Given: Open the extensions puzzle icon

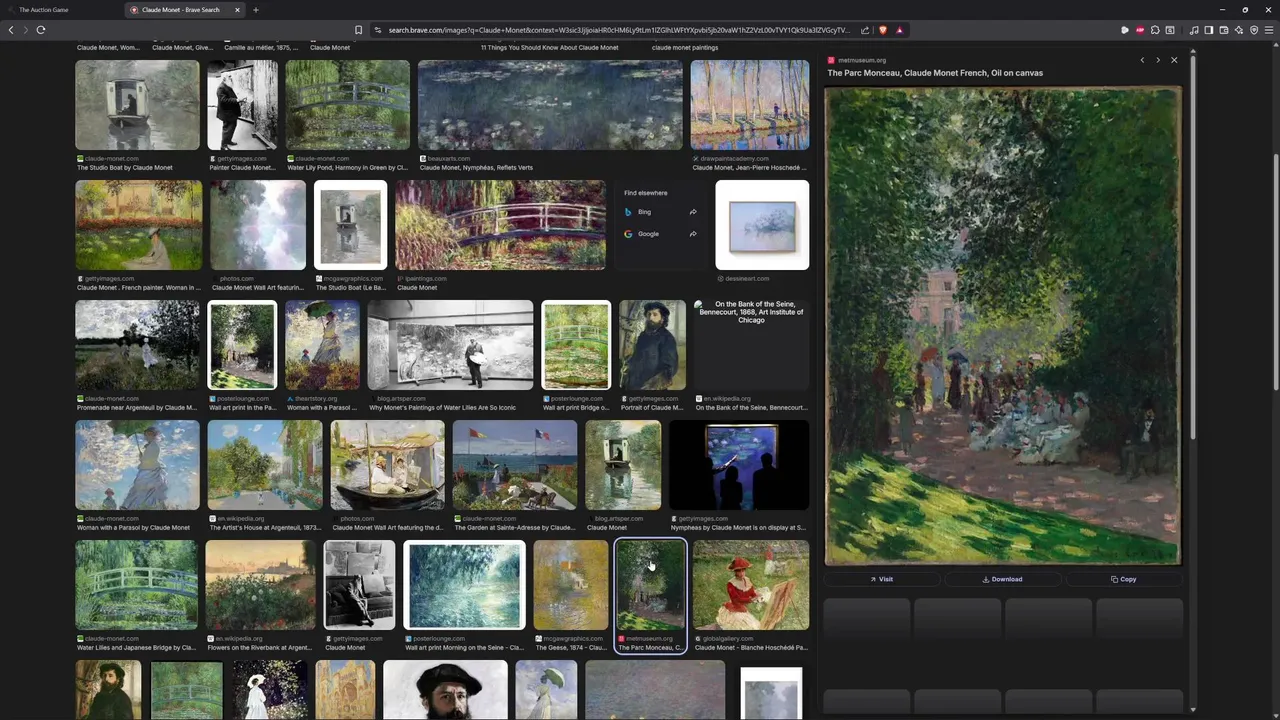Looking at the screenshot, I should 1155,30.
